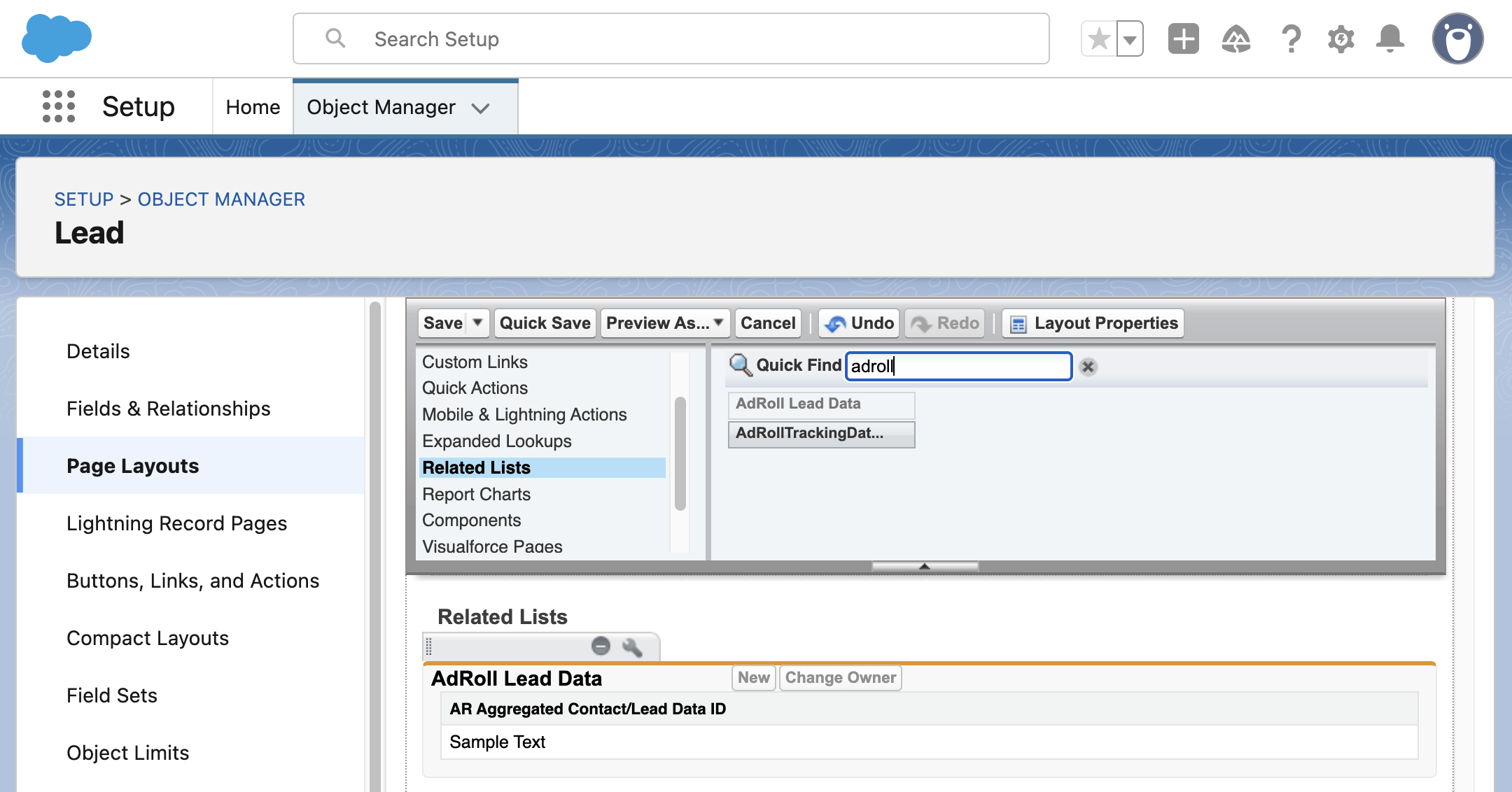This screenshot has height=792, width=1512.
Task: Open the favorites list dropdown arrow
Action: pyautogui.click(x=1130, y=38)
